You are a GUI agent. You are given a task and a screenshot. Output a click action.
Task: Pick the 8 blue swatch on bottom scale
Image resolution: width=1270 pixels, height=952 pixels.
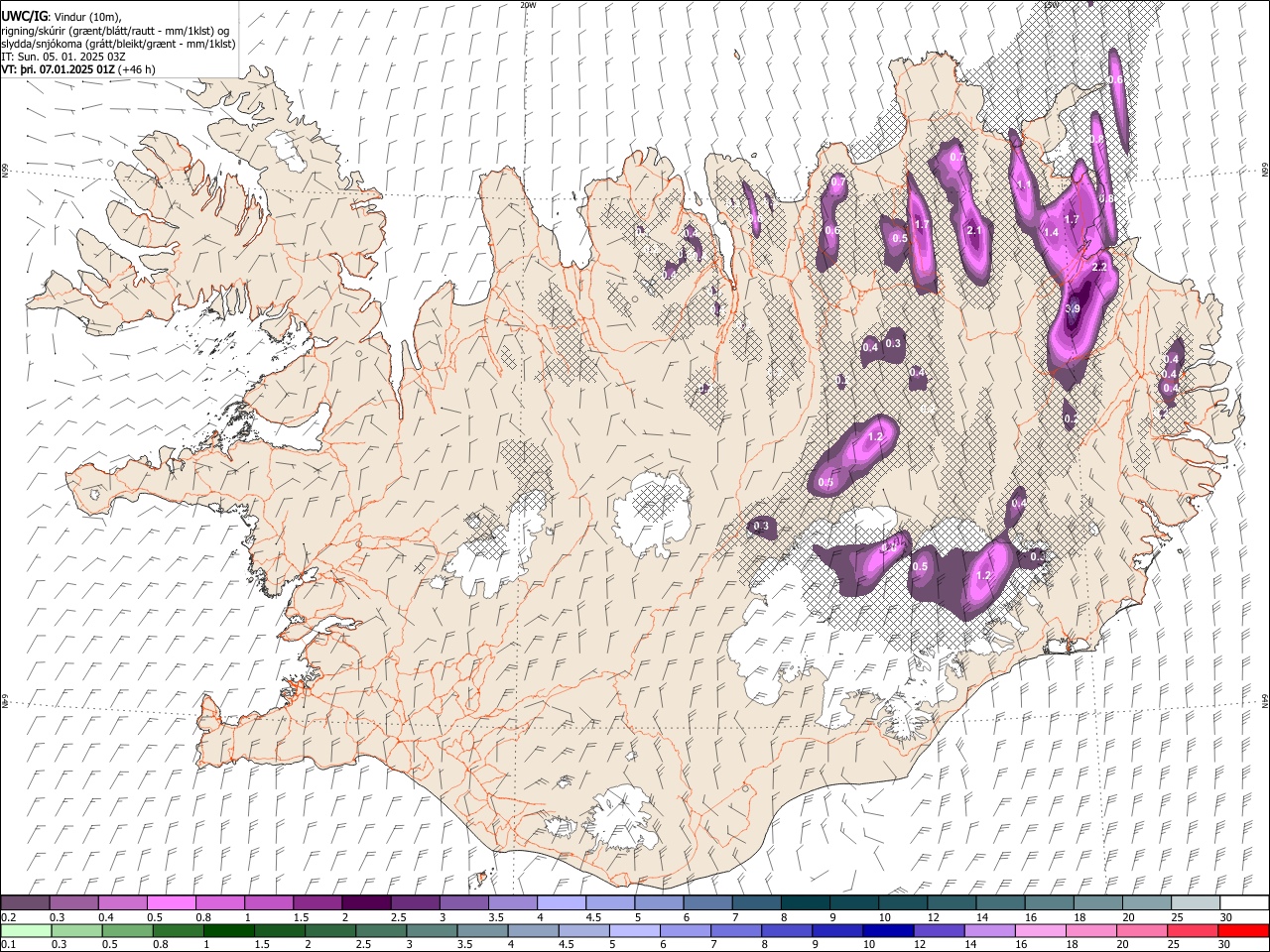tap(787, 930)
